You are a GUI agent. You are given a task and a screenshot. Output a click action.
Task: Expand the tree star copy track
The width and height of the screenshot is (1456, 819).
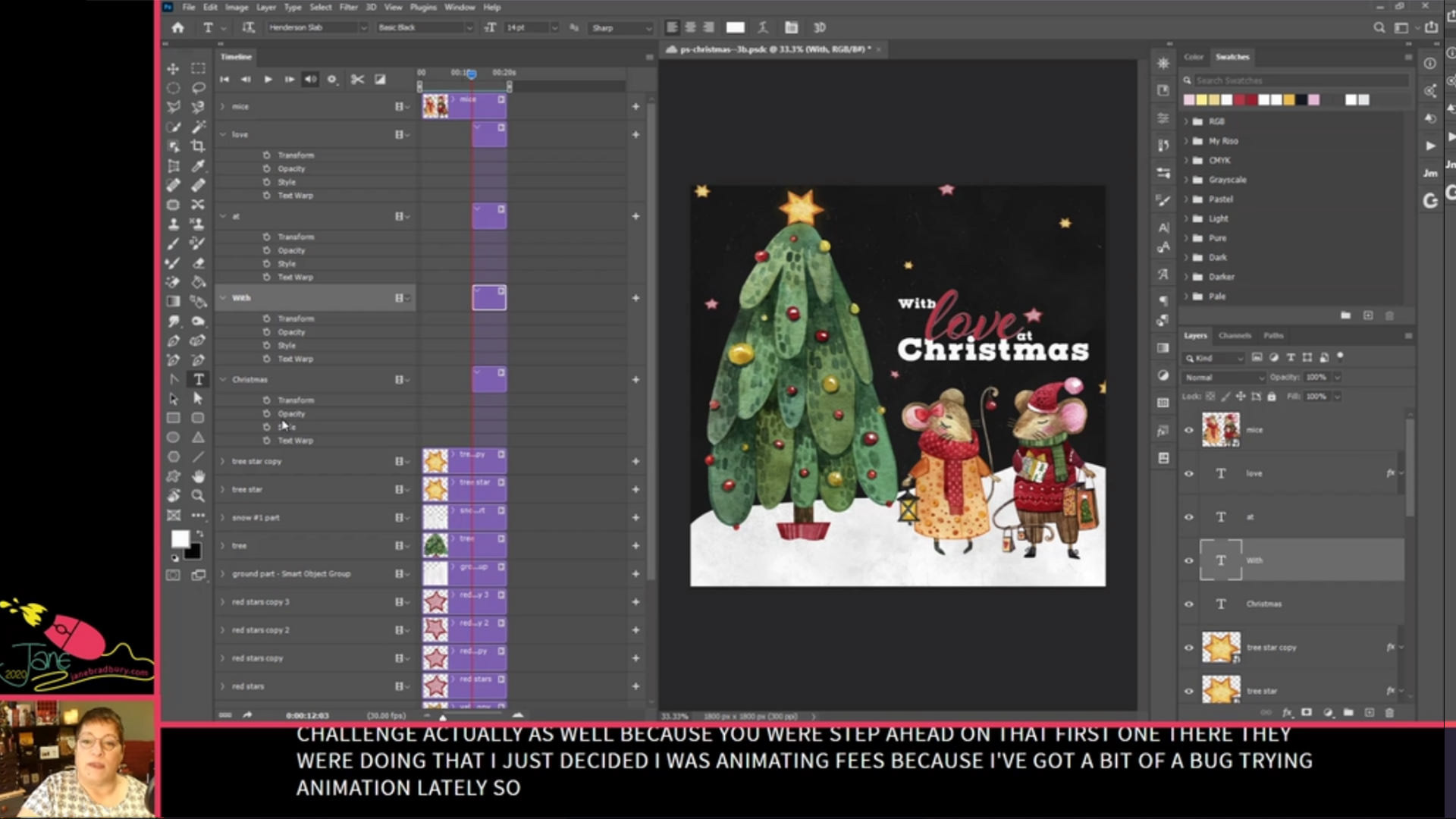(223, 461)
